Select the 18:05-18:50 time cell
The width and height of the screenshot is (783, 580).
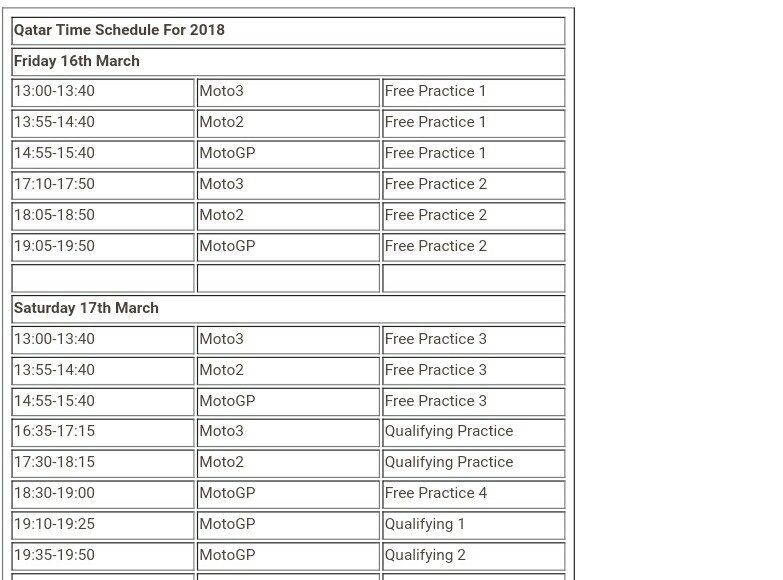click(54, 215)
